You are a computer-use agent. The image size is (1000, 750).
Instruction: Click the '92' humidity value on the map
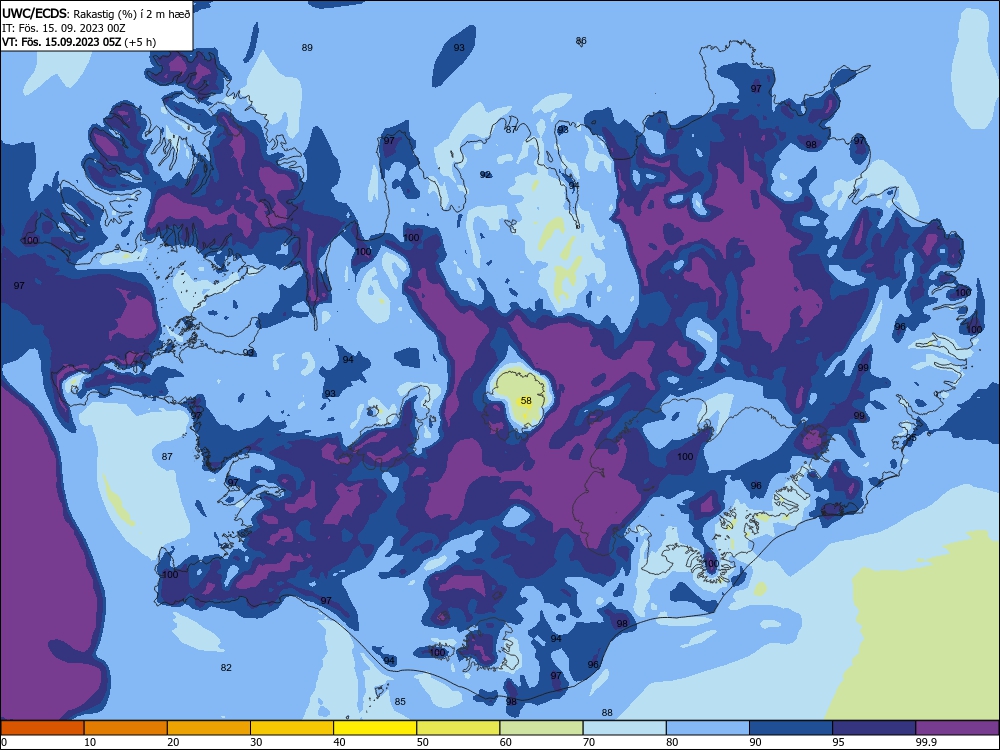click(485, 174)
